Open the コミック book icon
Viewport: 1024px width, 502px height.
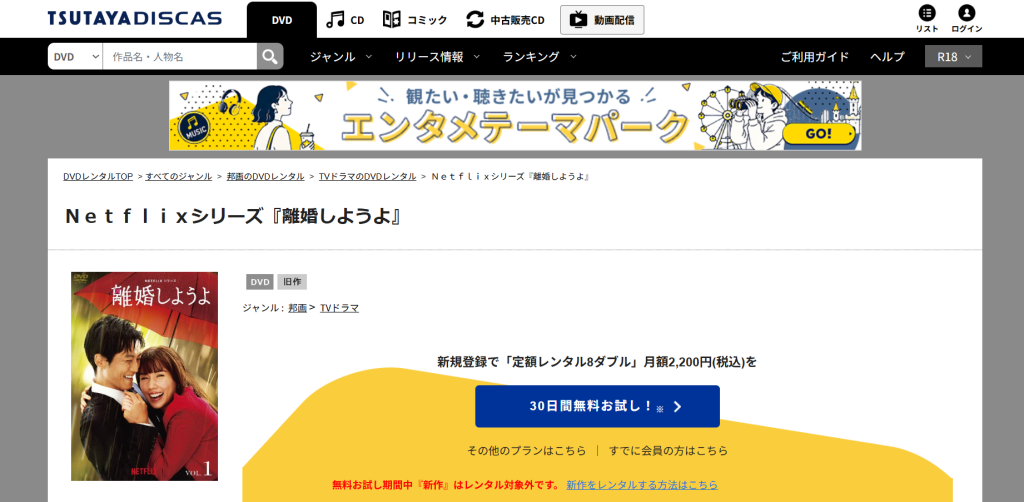[392, 20]
